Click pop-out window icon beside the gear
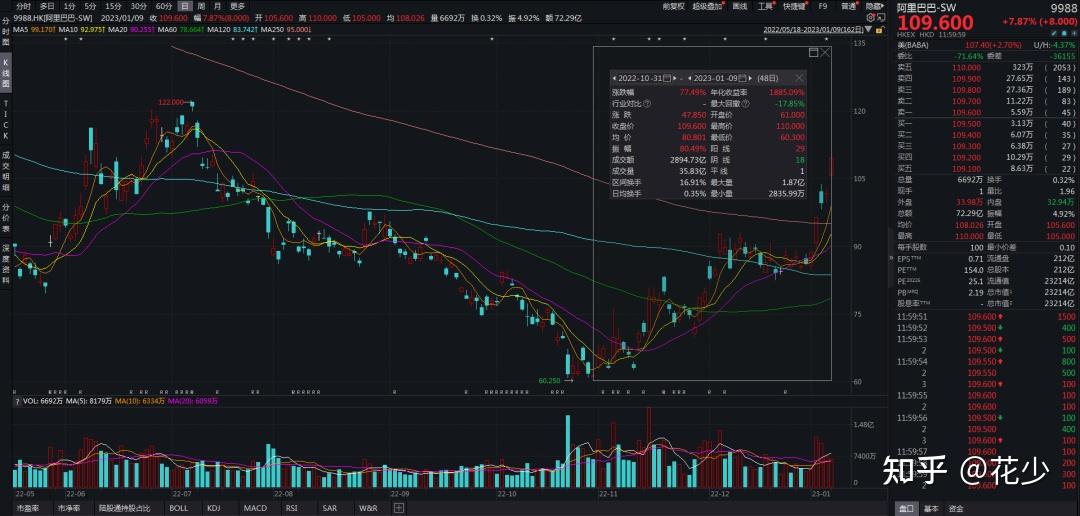1080x516 pixels. coord(882,18)
